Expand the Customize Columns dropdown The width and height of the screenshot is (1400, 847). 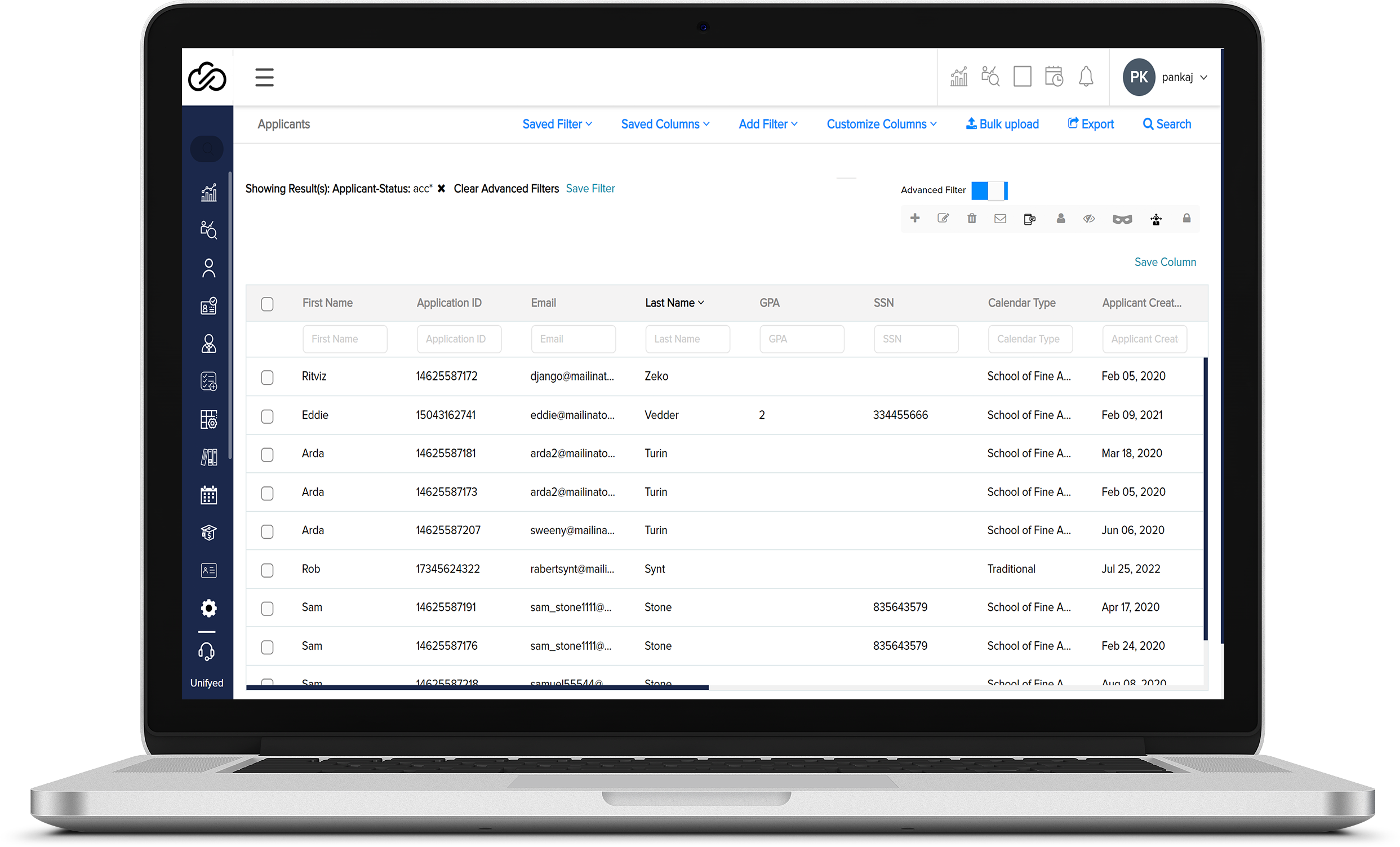[x=881, y=124]
